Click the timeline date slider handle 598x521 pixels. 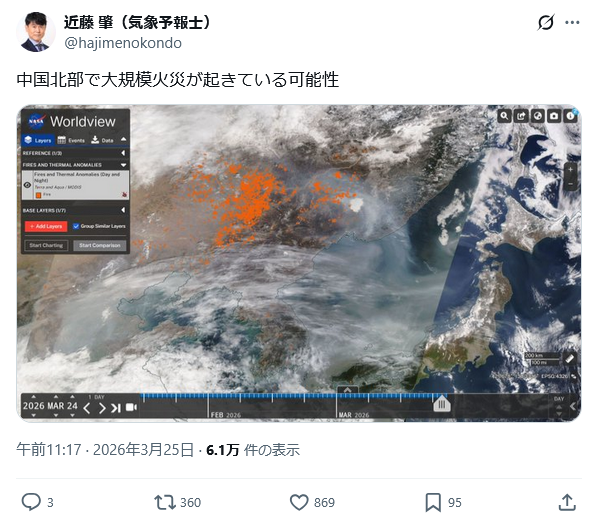click(x=442, y=404)
